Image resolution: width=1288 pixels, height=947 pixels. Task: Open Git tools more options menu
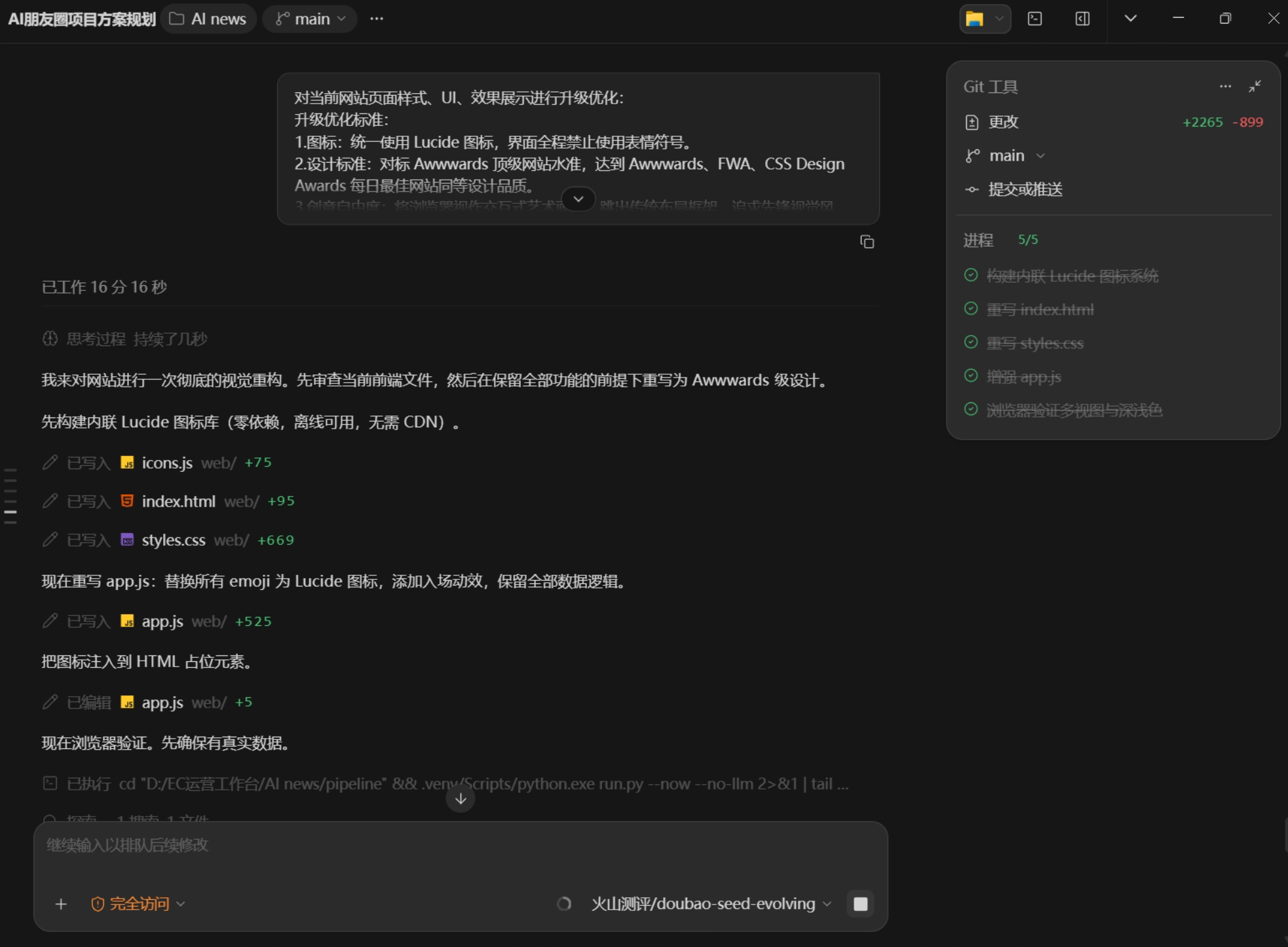pyautogui.click(x=1225, y=87)
